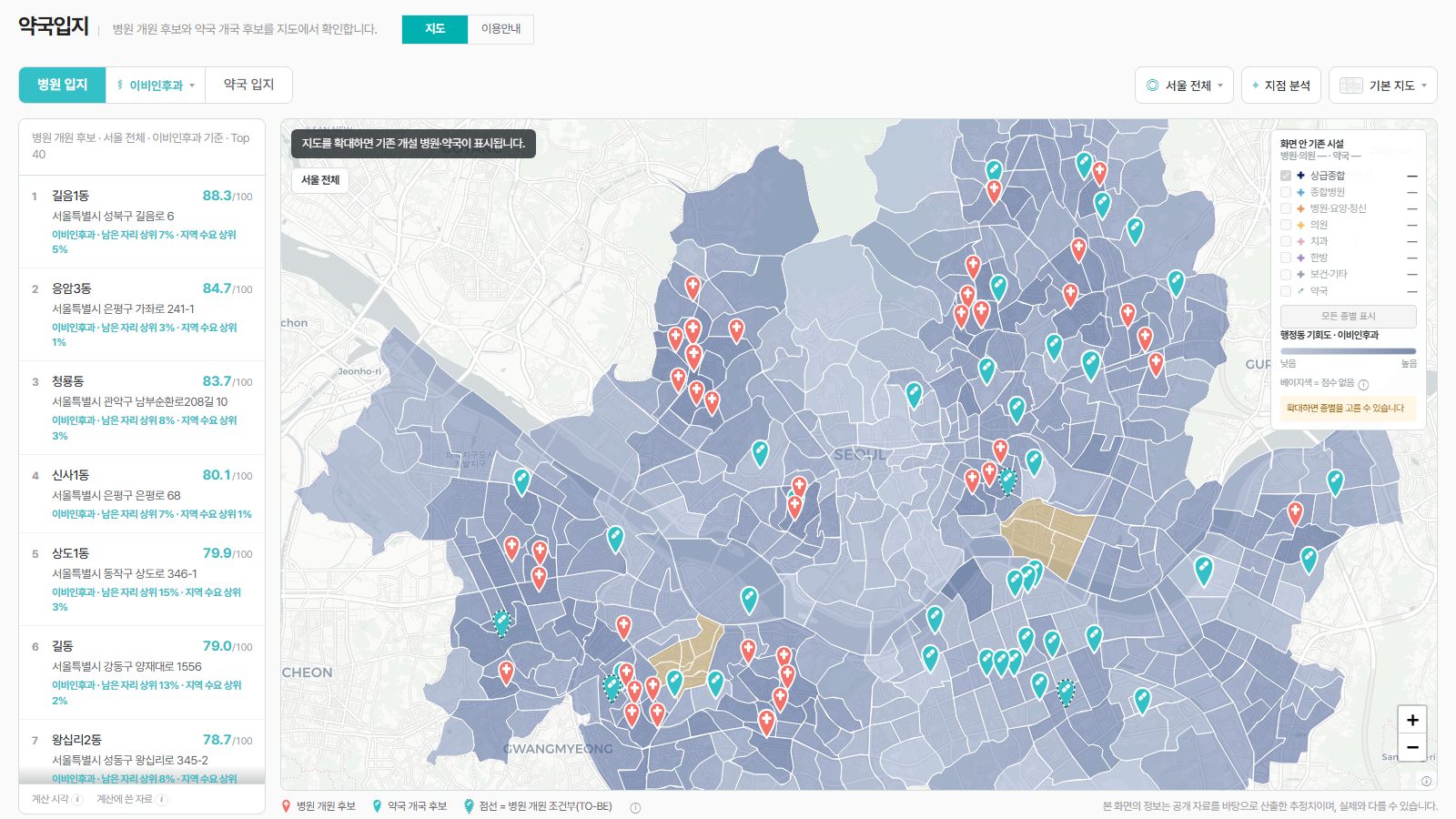Click the 지점 분석 crosshair icon
The image size is (1456, 819).
[x=1256, y=86]
